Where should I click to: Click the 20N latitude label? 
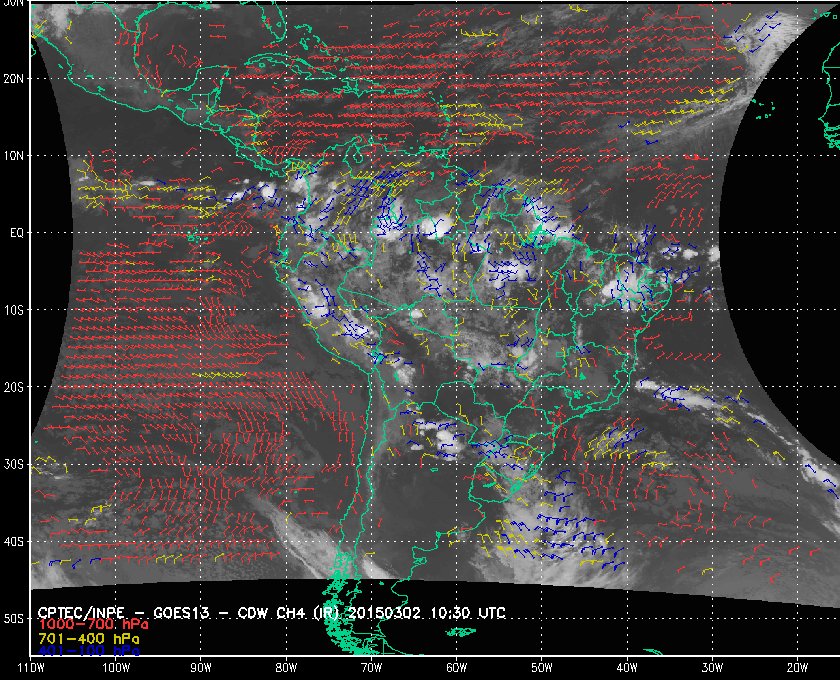coord(13,78)
